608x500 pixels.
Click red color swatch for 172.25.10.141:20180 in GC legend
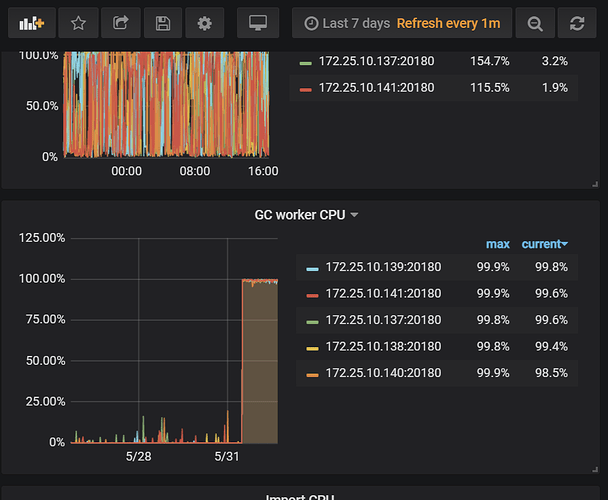[312, 294]
